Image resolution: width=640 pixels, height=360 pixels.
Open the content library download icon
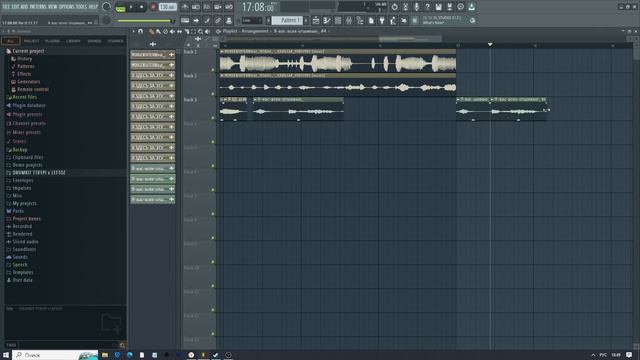(471, 7)
